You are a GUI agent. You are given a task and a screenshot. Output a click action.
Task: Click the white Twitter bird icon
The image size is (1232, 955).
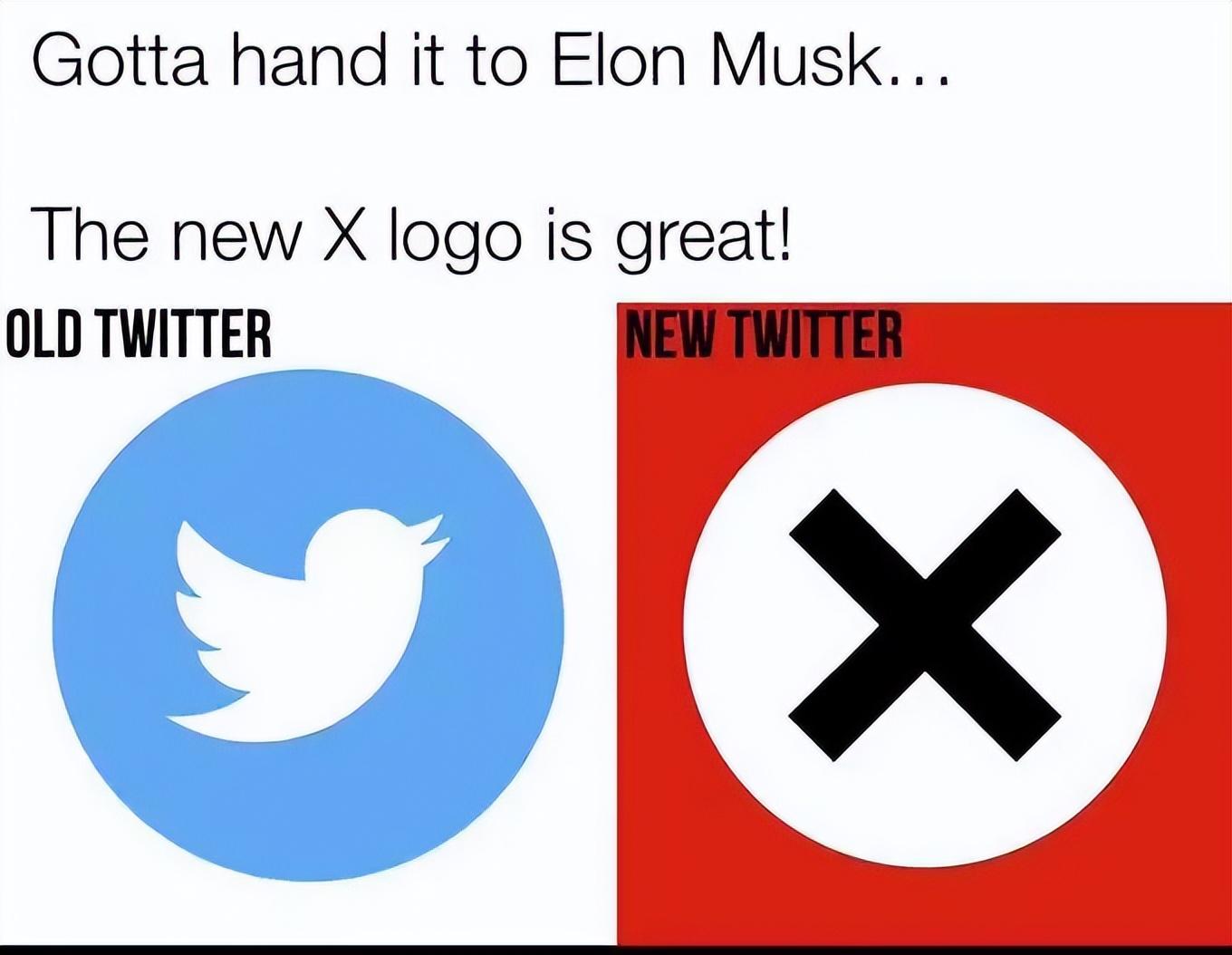308,625
